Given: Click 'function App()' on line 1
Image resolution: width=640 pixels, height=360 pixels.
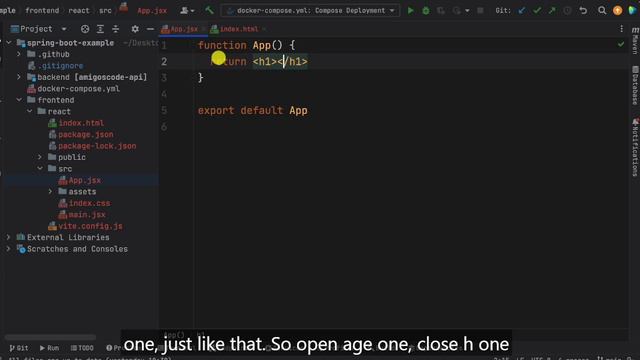Looking at the screenshot, I should [240, 45].
